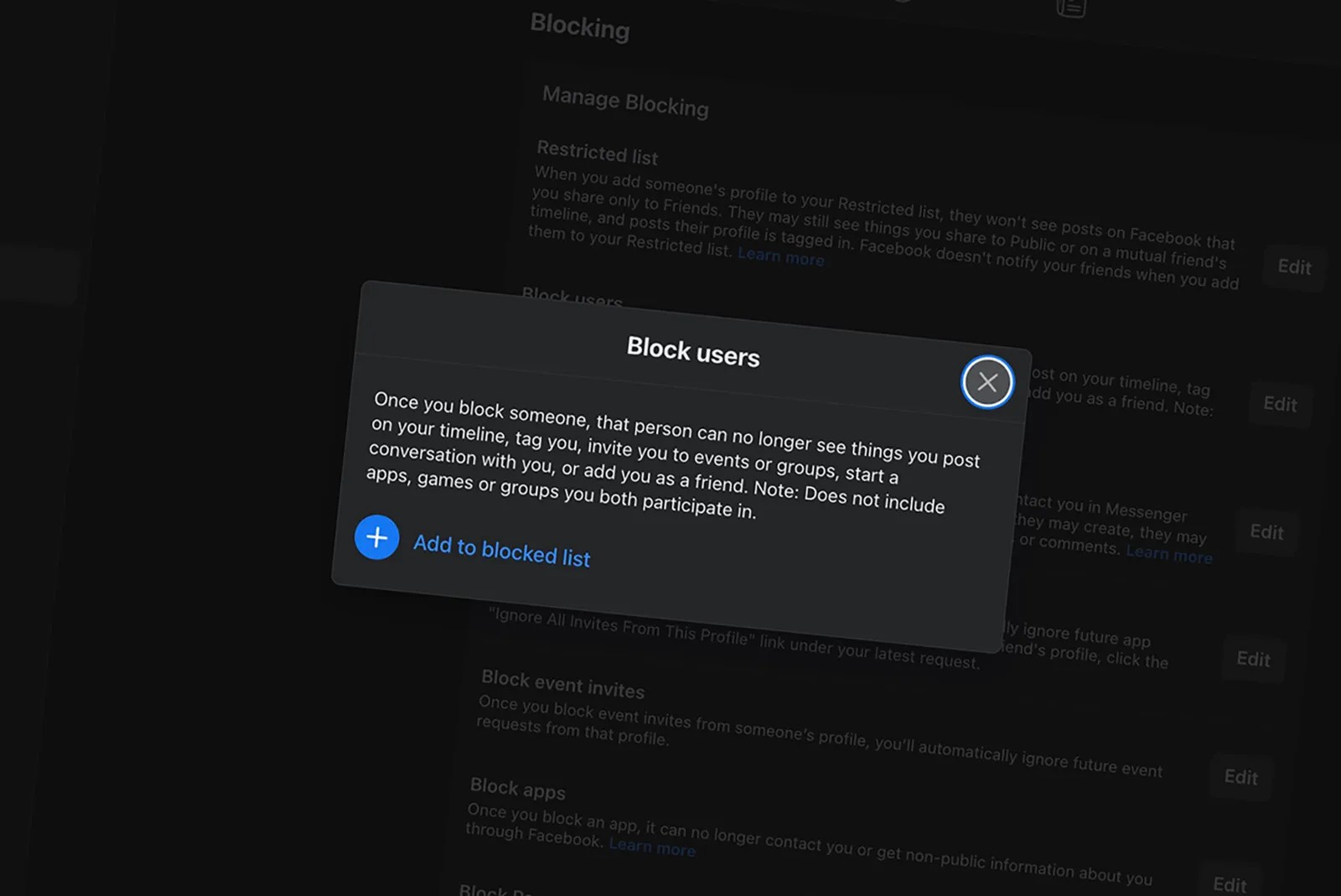Open Learn more under Restricted list
Viewport: 1341px width, 896px height.
pyautogui.click(x=781, y=256)
